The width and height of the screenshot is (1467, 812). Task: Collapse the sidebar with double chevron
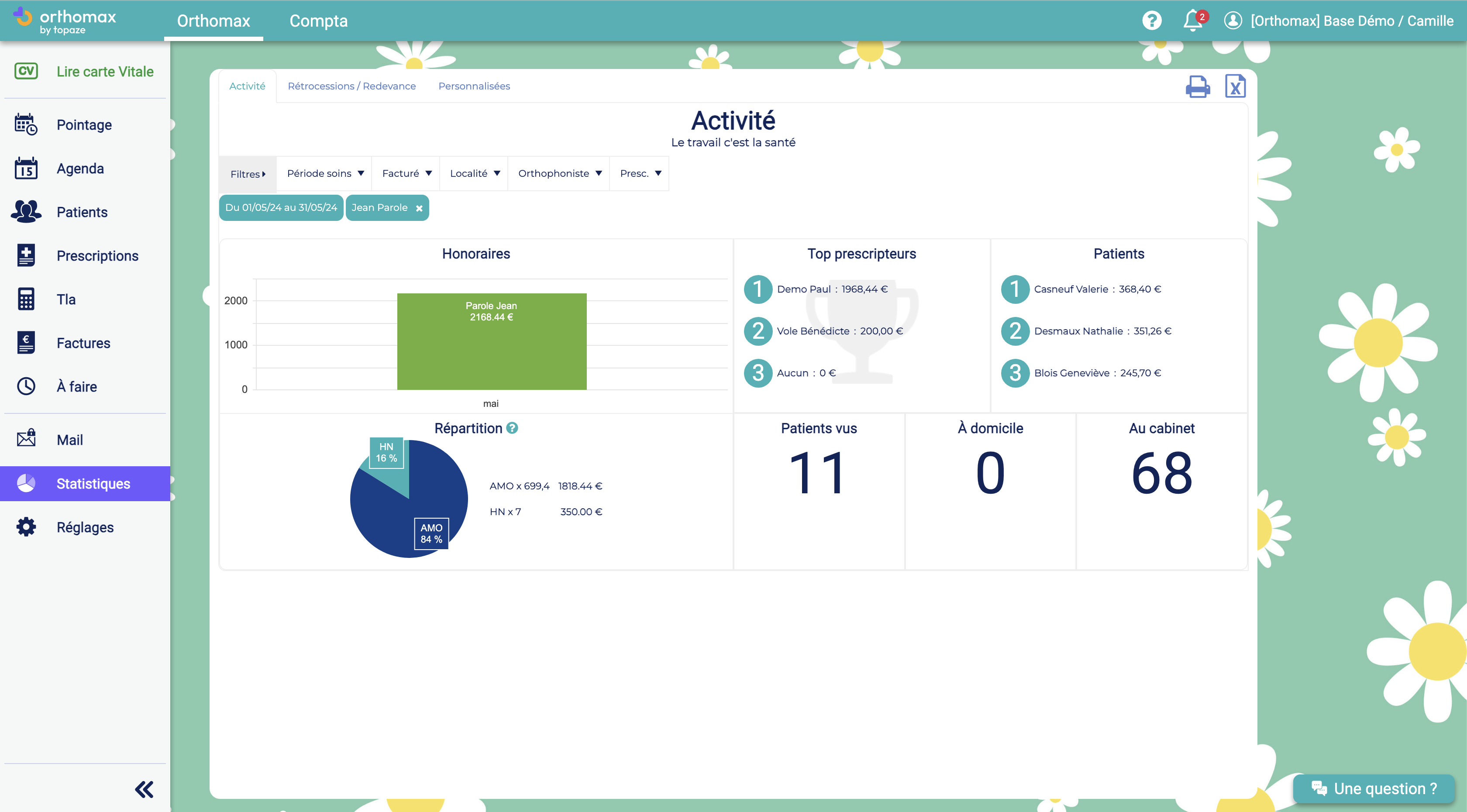coord(144,789)
